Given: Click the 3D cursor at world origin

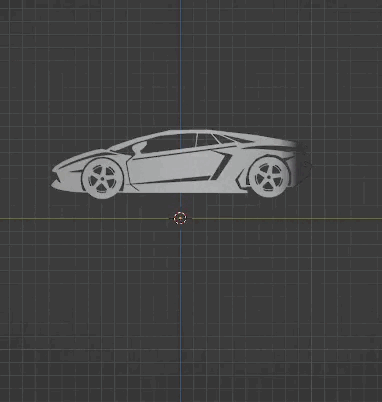Looking at the screenshot, I should pyautogui.click(x=180, y=218).
